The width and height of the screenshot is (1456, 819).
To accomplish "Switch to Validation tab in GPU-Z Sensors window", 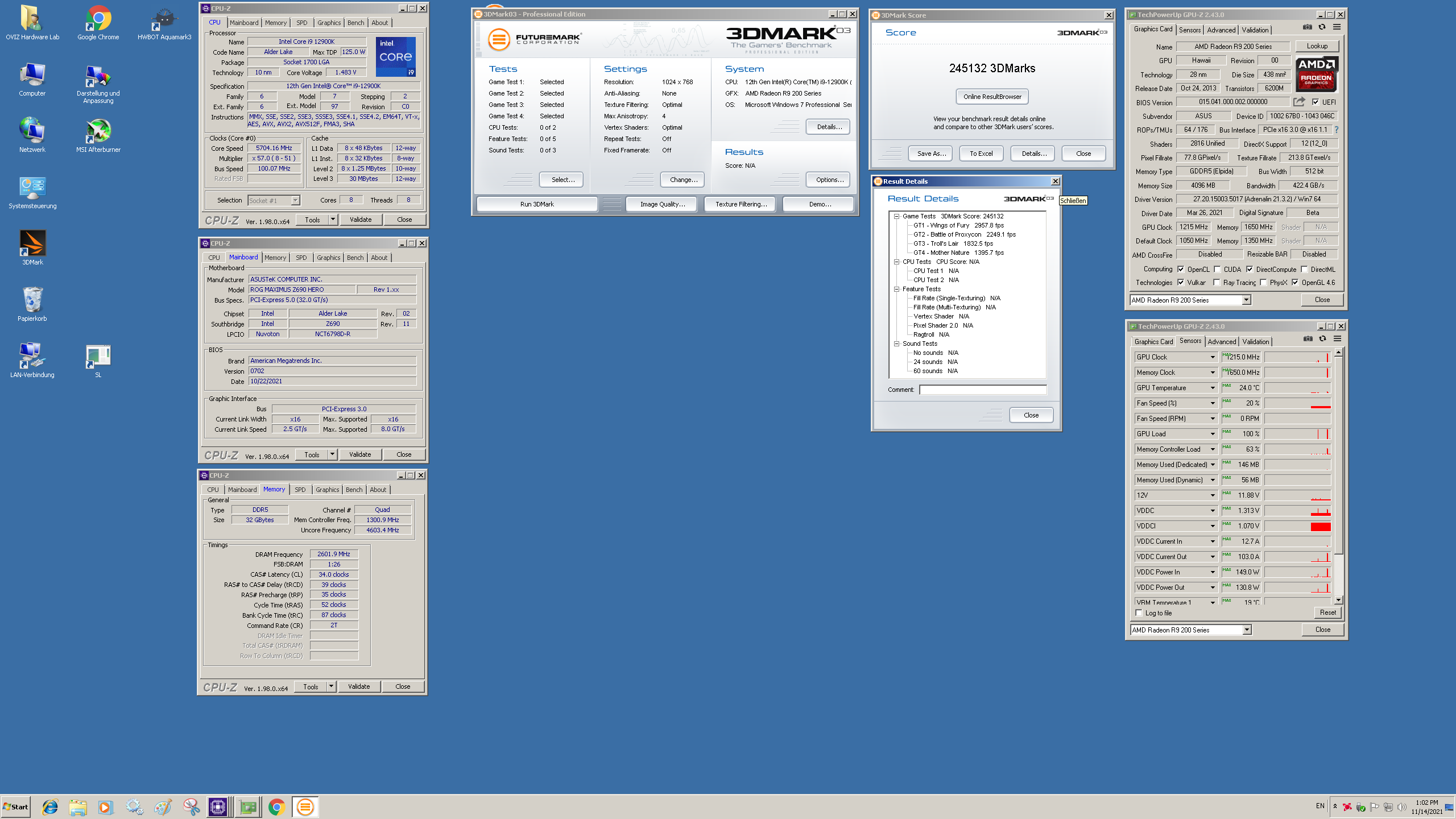I will (1255, 342).
